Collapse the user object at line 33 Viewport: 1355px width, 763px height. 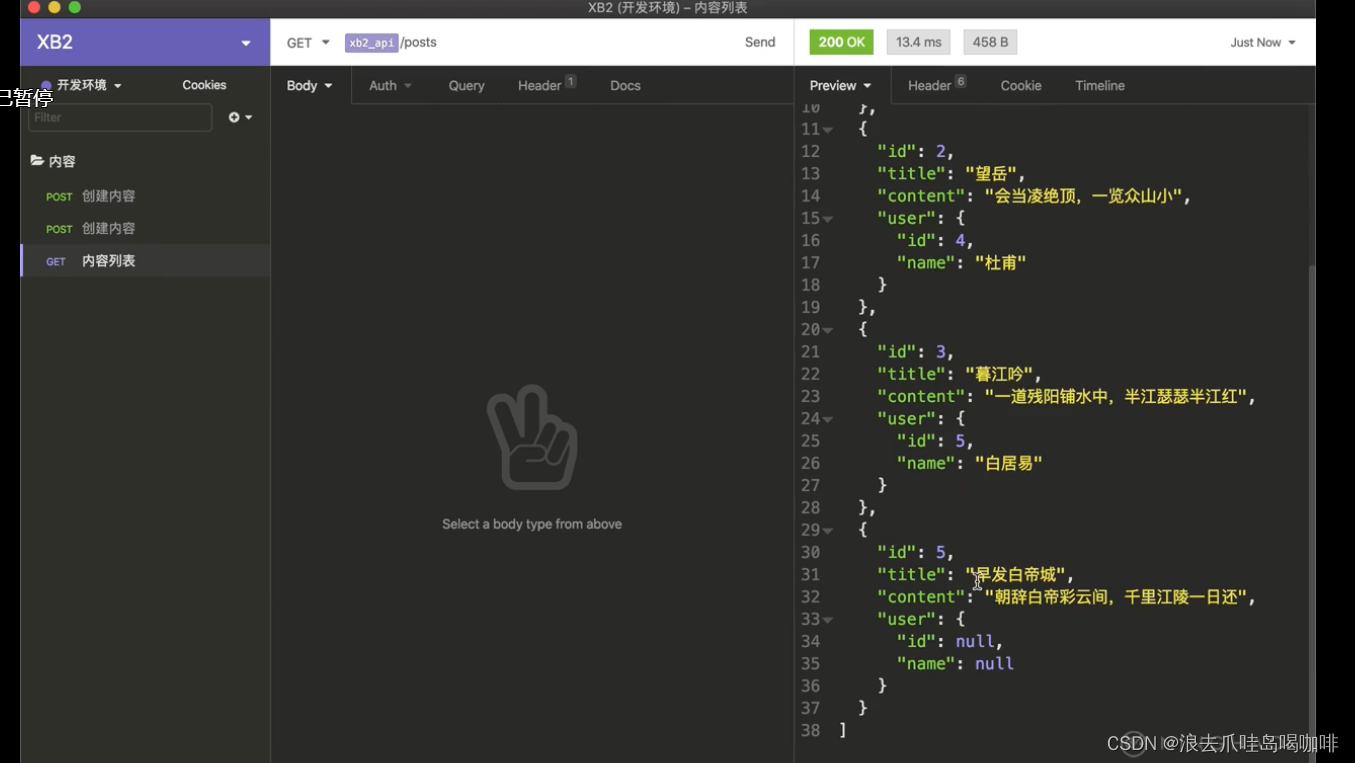click(x=828, y=620)
